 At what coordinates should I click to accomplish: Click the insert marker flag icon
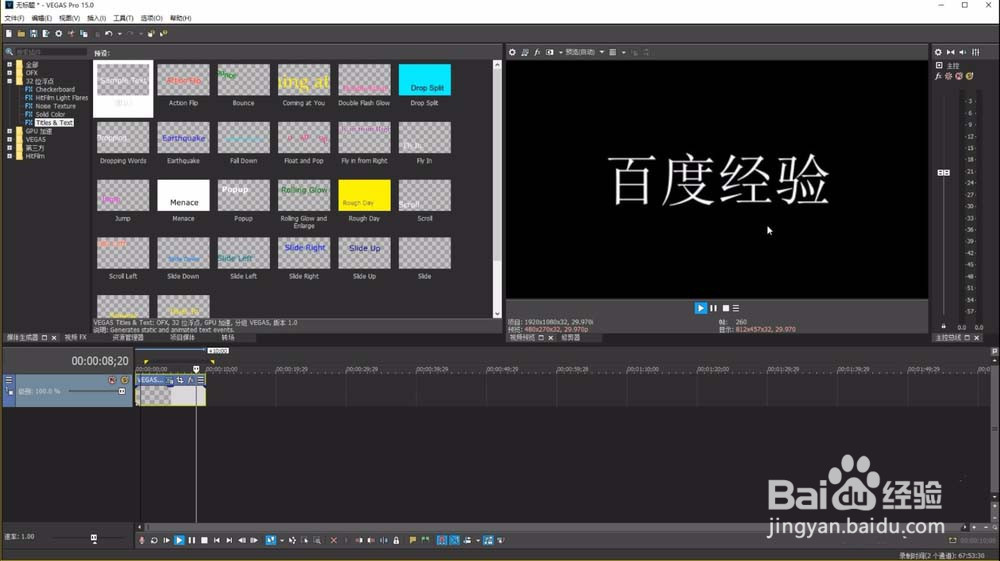coord(413,540)
